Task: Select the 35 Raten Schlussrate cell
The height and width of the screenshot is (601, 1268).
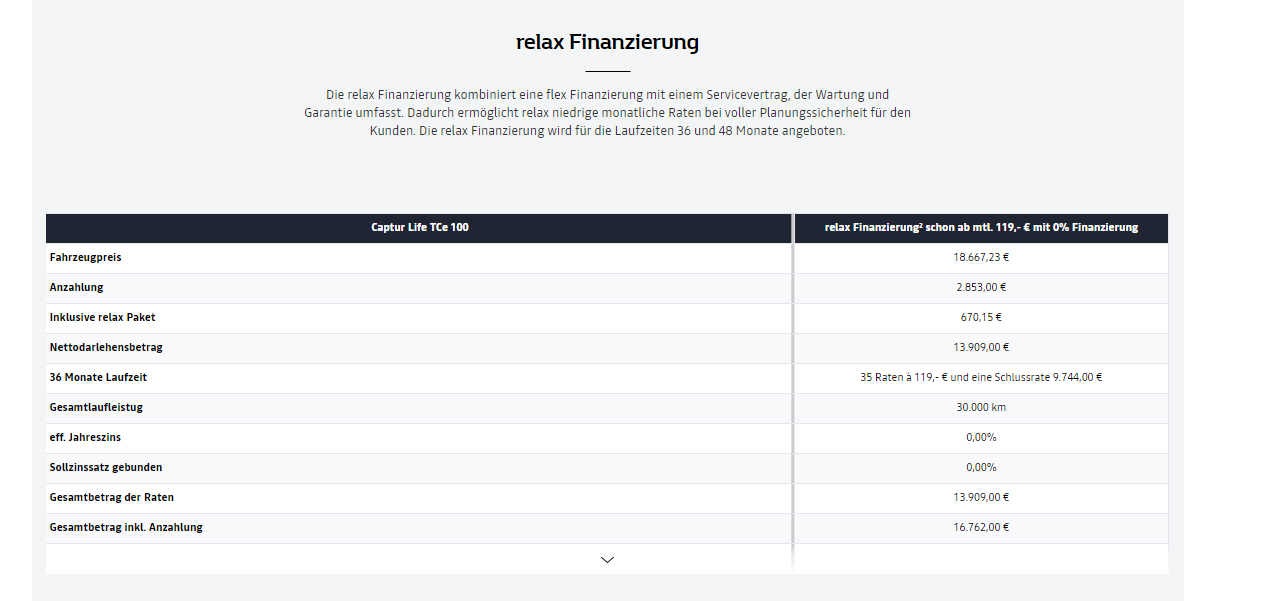Action: coord(981,378)
